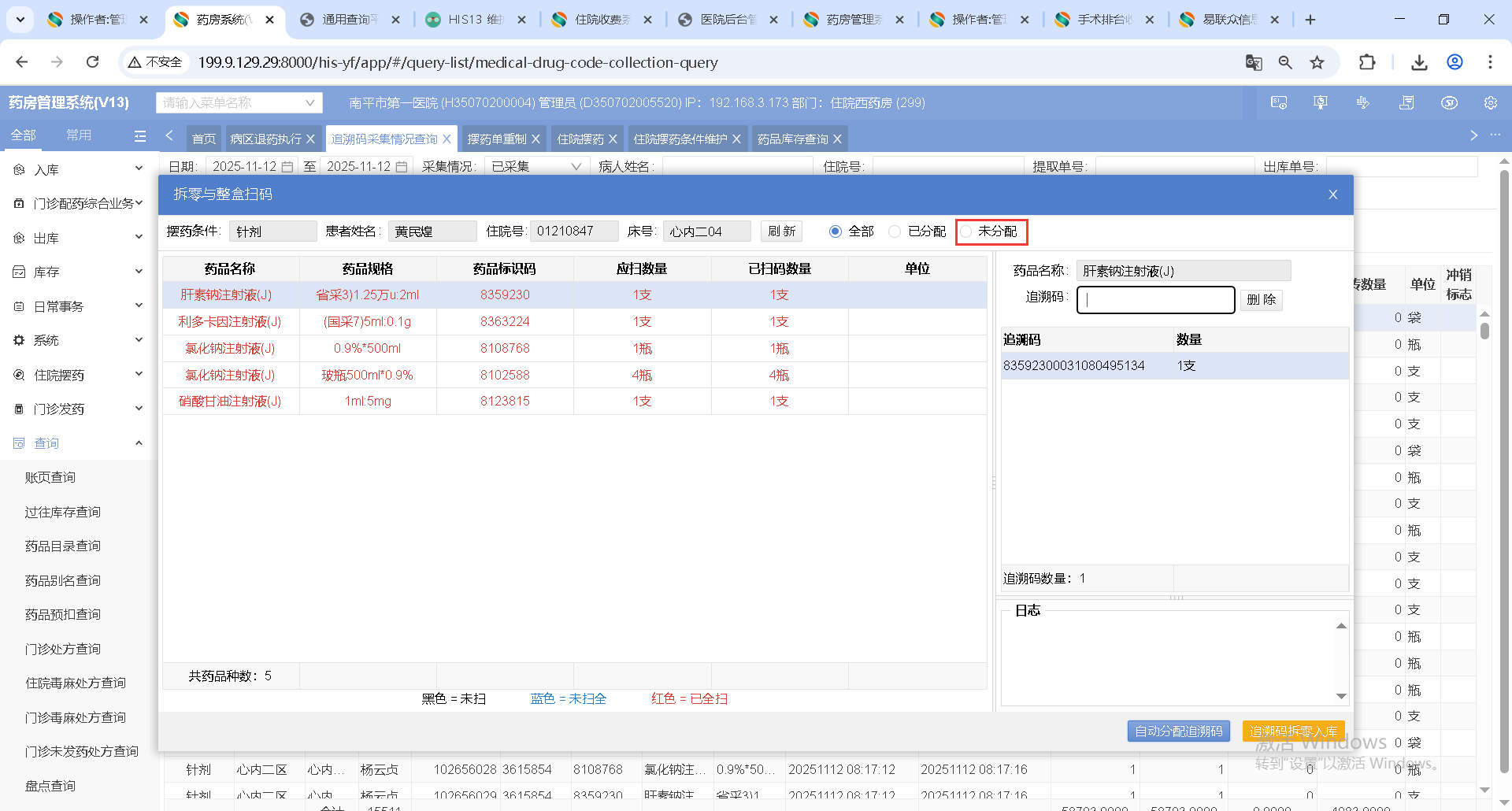
Task: Expand the 系统 menu chevron
Action: point(139,339)
